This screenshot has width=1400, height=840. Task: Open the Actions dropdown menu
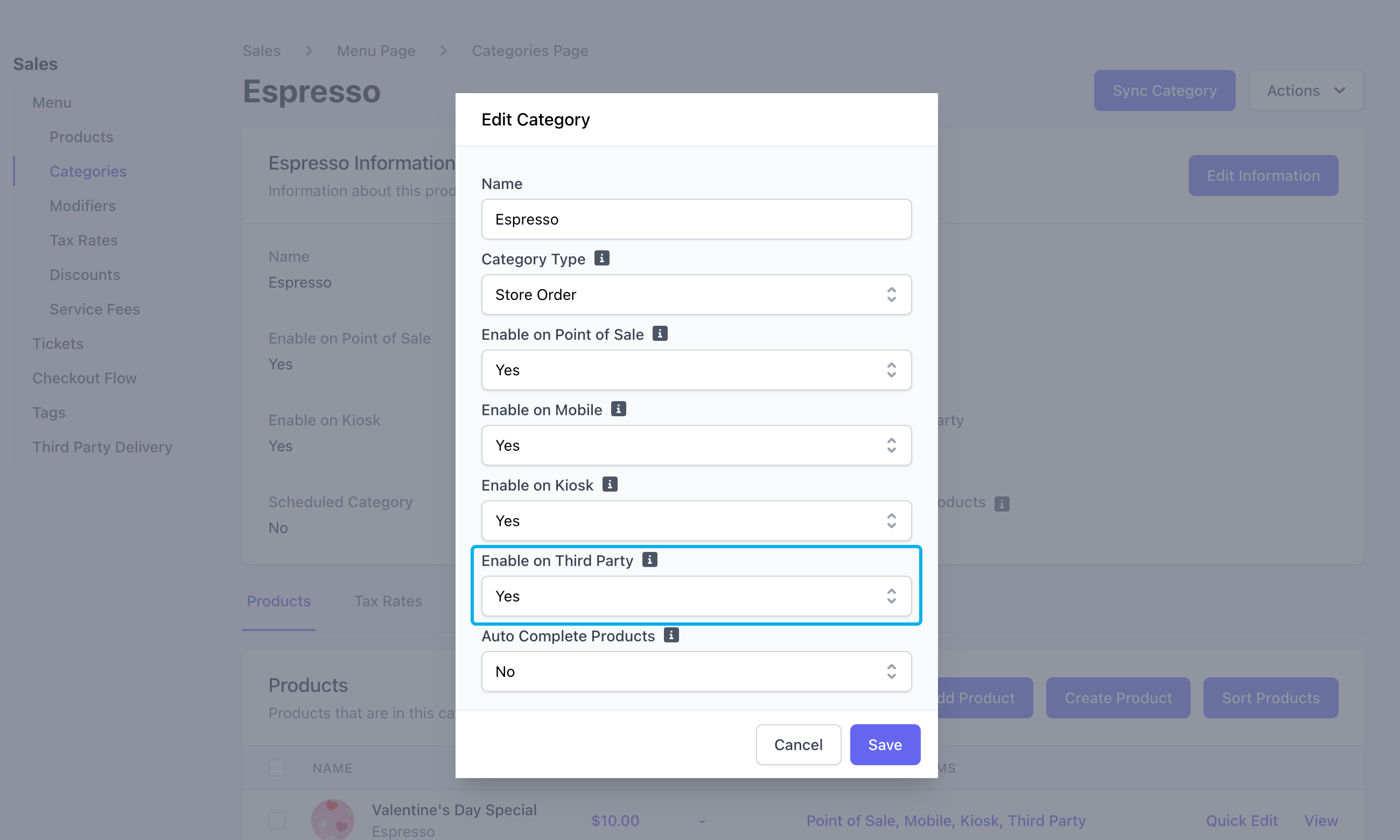(x=1305, y=90)
